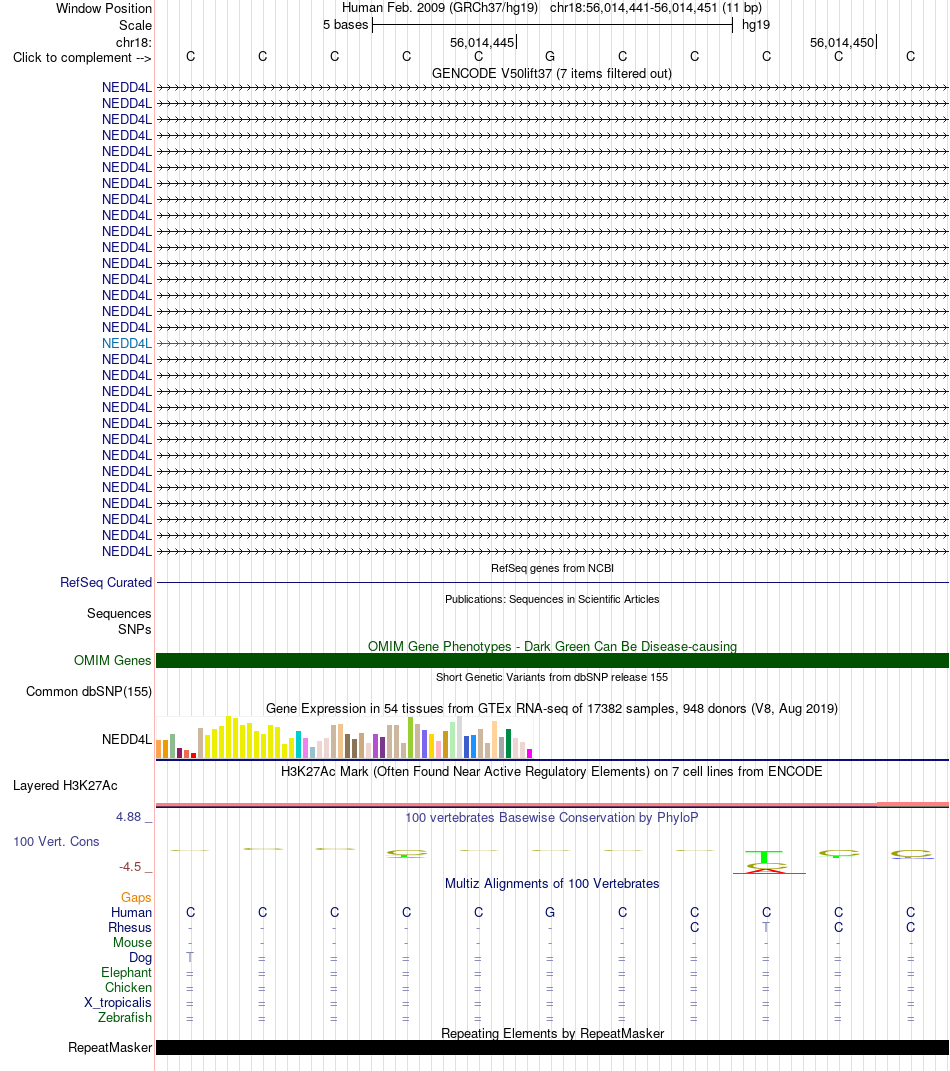
Task: Open 'Multiz Alignments of 100 Vertebrates' title
Action: pyautogui.click(x=552, y=883)
